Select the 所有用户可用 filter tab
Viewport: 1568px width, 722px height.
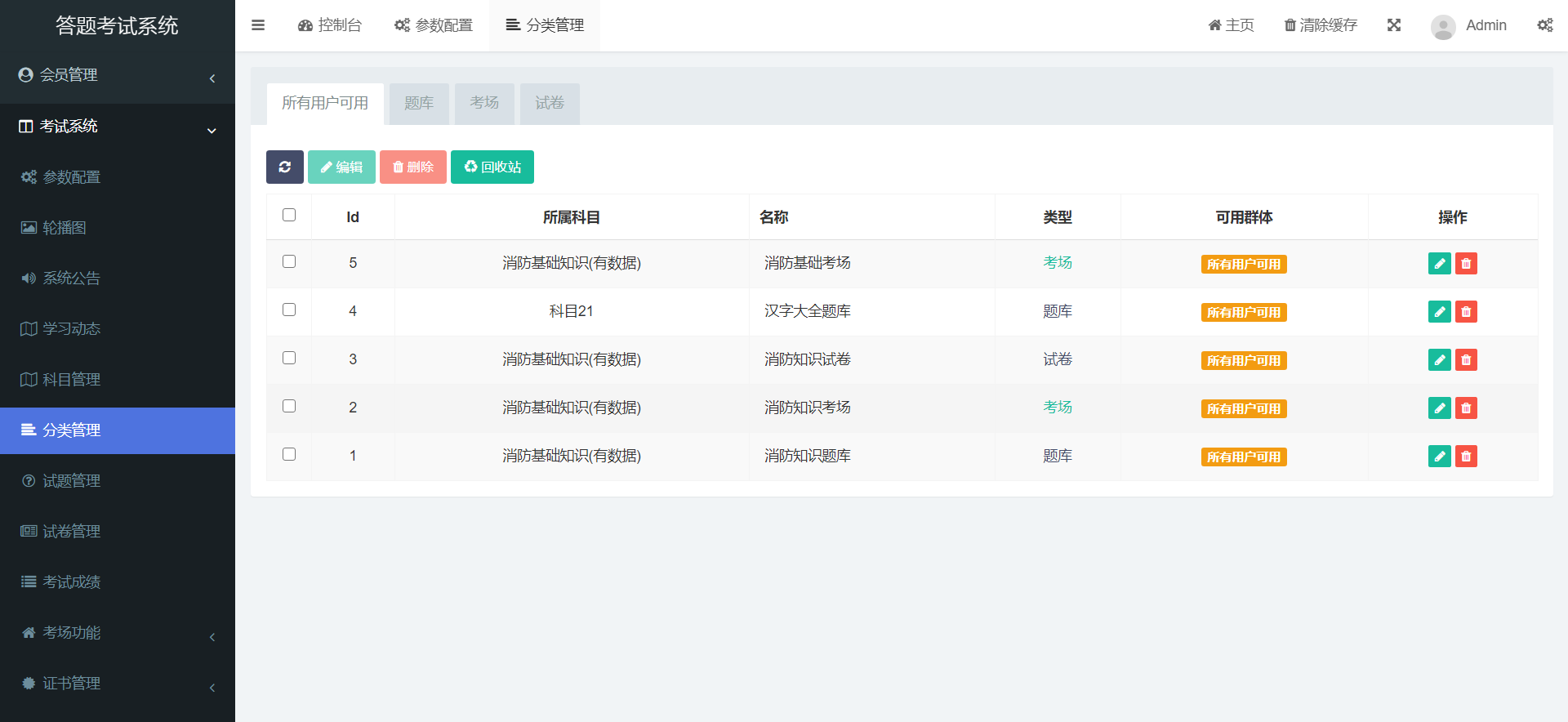(x=325, y=103)
